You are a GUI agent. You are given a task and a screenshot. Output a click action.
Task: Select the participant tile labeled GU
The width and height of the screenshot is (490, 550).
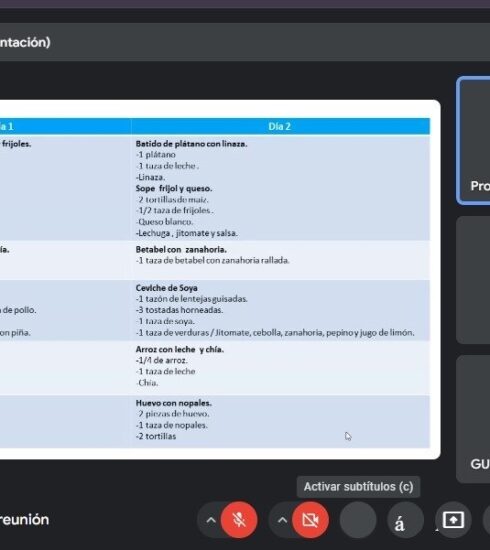pyautogui.click(x=474, y=419)
